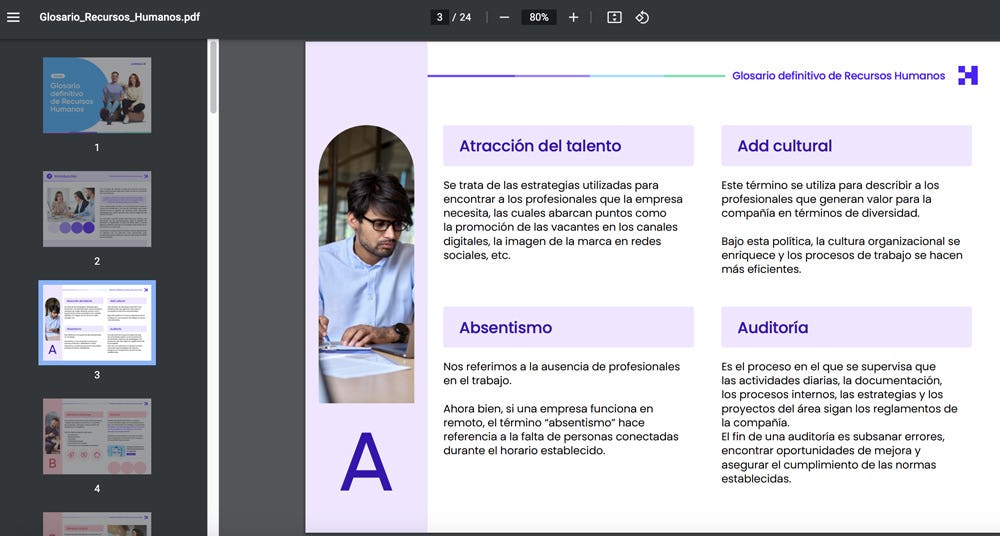This screenshot has width=1000, height=536.
Task: Click the paragraph starting 'Este término se utiliza'
Action: coord(830,199)
